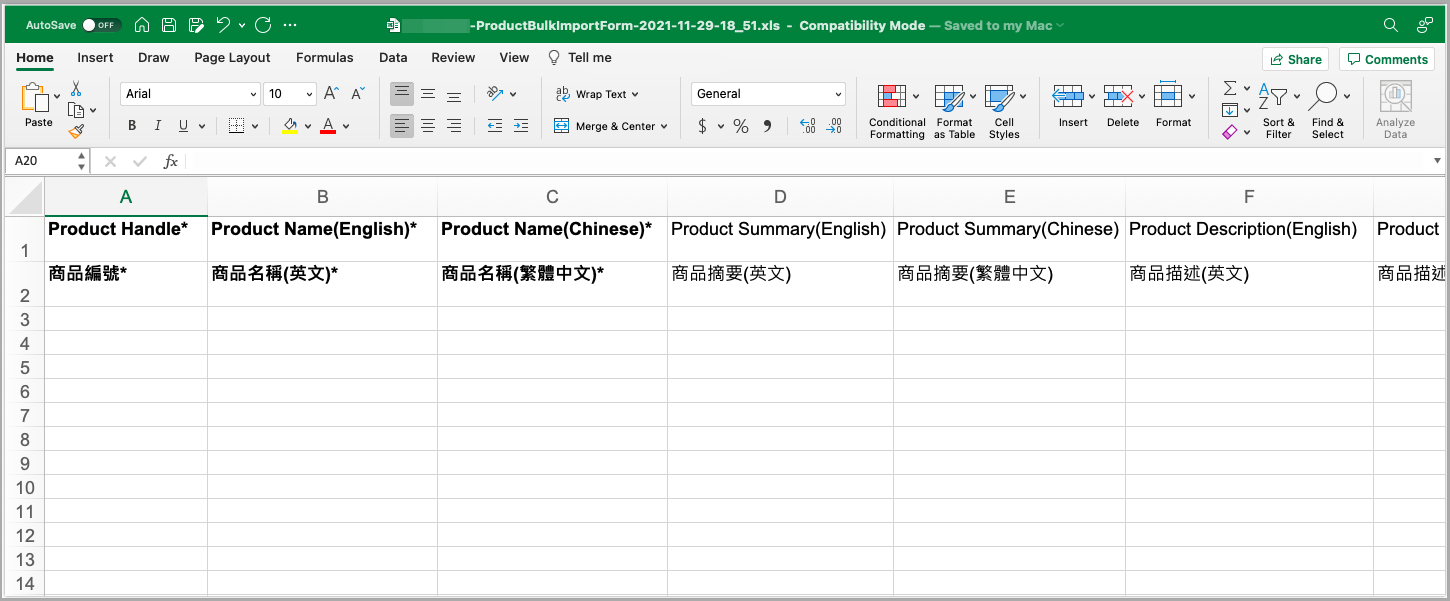Click the Fill down-arrow icon
The width and height of the screenshot is (1450, 601).
1230,110
